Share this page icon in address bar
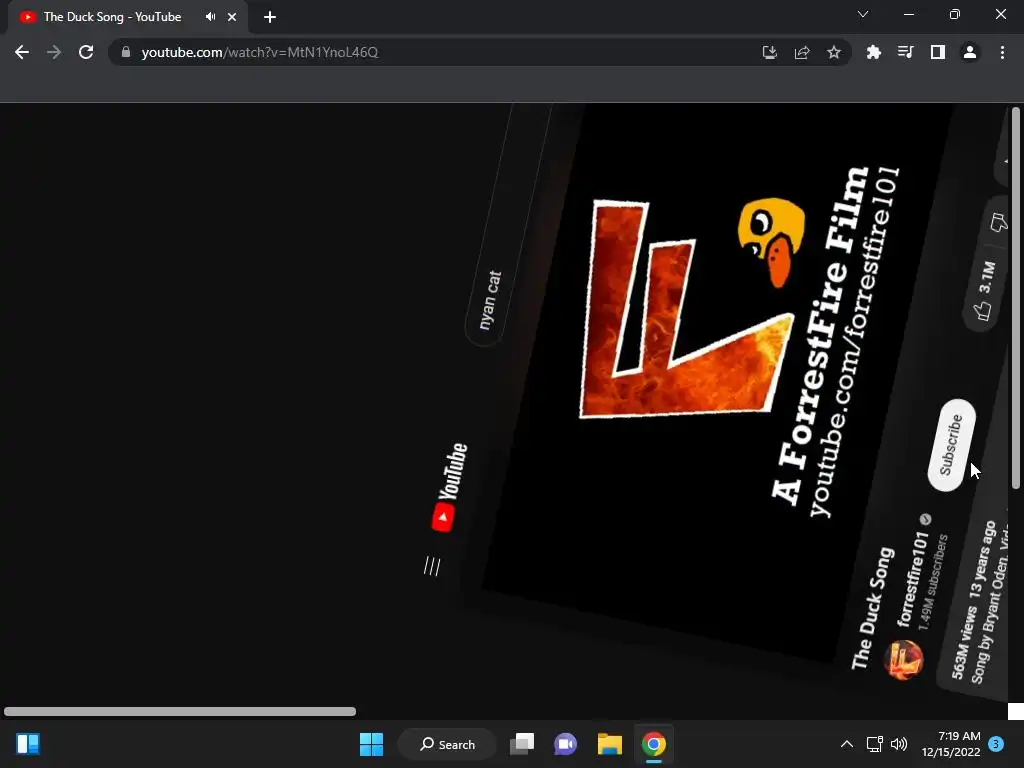1024x768 pixels. [802, 52]
